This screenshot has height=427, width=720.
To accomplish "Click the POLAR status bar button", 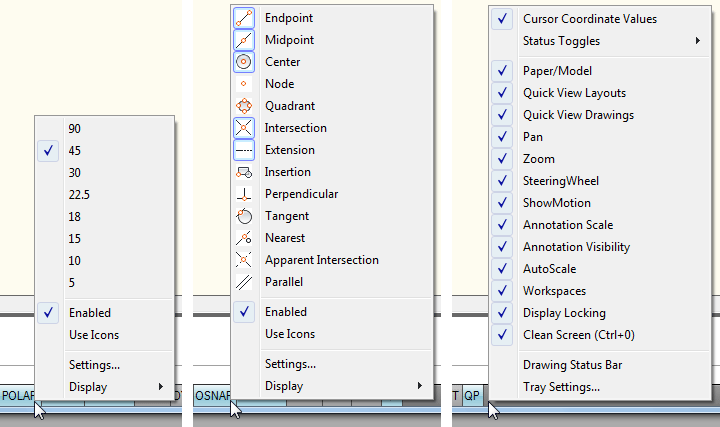I will pyautogui.click(x=17, y=396).
